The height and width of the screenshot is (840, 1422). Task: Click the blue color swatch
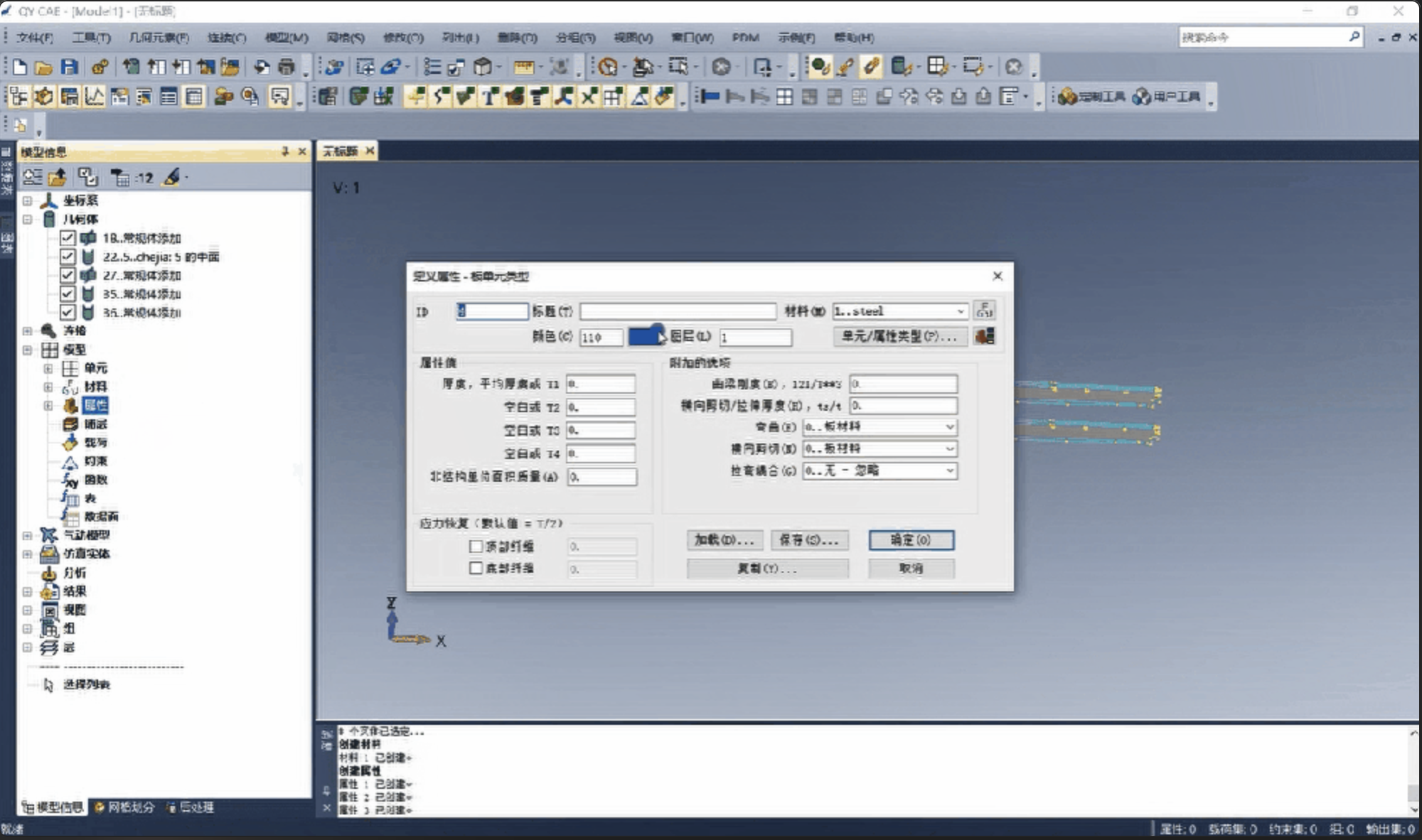click(643, 336)
